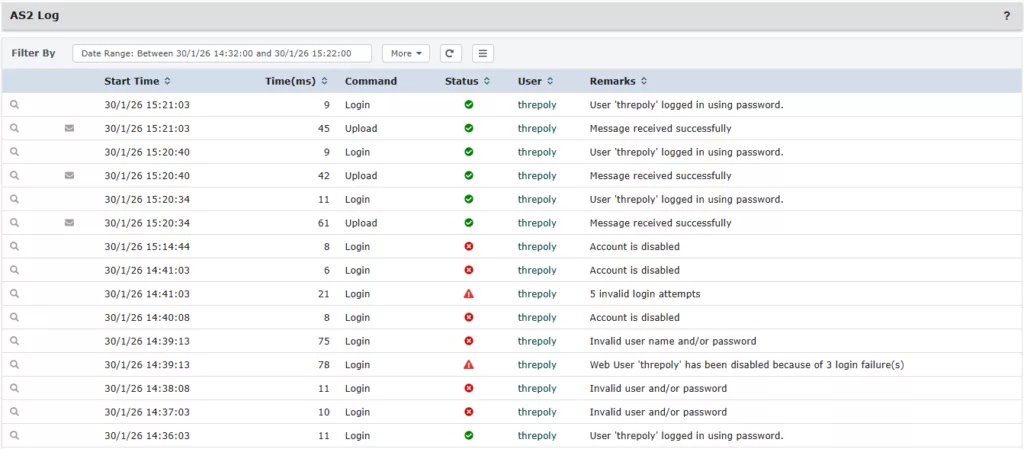The image size is (1024, 449).
Task: Open details magnifier for 15:21:03 Login row
Action: (x=14, y=104)
